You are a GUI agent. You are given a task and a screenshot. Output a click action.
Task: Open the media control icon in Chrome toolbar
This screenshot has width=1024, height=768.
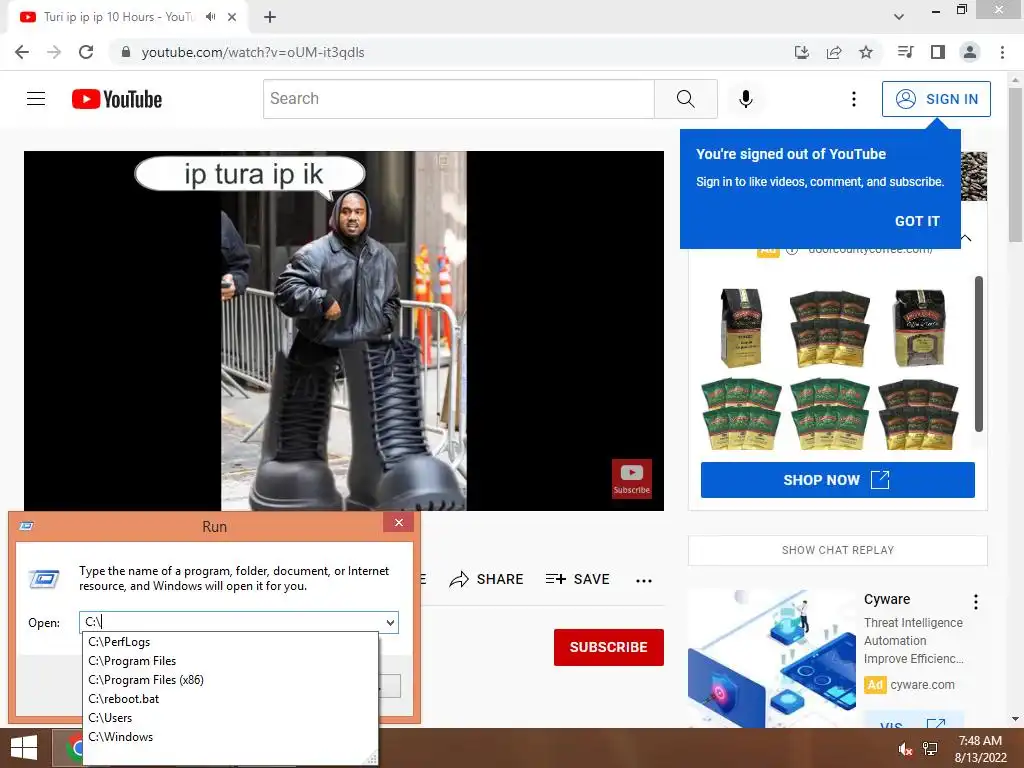[906, 52]
